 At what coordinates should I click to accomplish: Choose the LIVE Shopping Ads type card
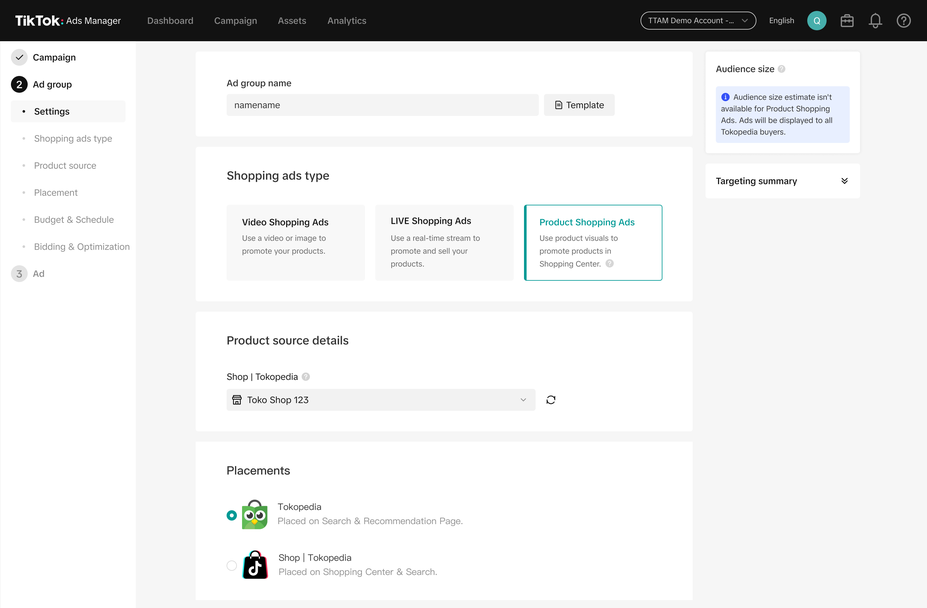pyautogui.click(x=444, y=243)
